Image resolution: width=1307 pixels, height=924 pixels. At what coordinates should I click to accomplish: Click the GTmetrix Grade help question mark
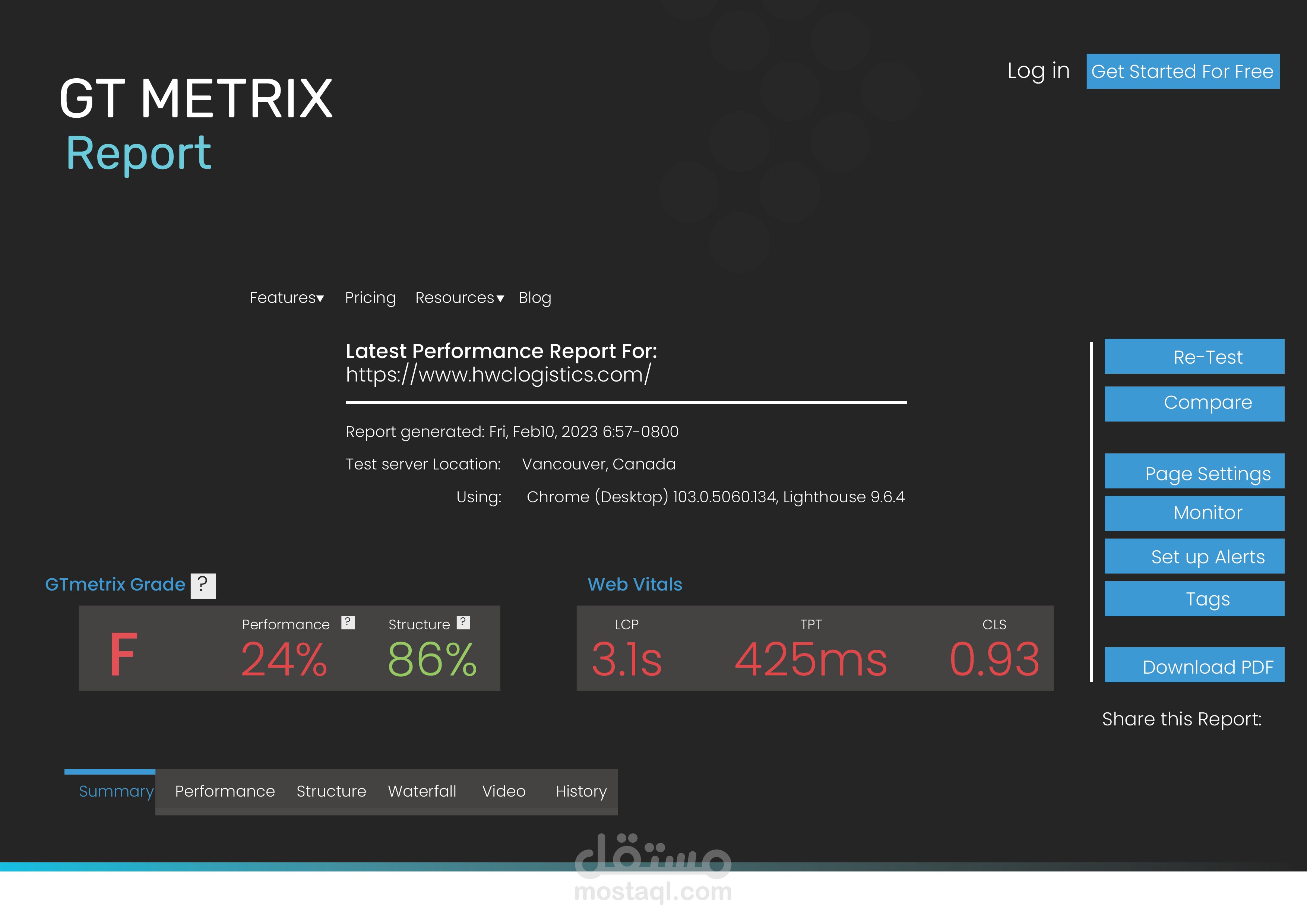click(203, 585)
